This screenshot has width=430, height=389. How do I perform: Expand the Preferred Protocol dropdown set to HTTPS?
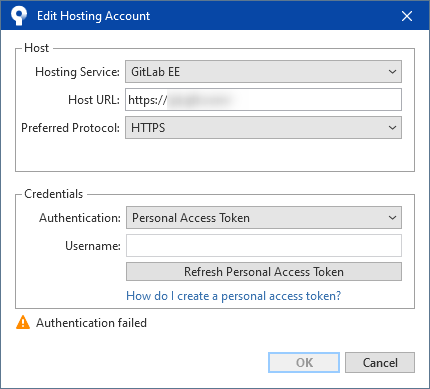click(263, 128)
